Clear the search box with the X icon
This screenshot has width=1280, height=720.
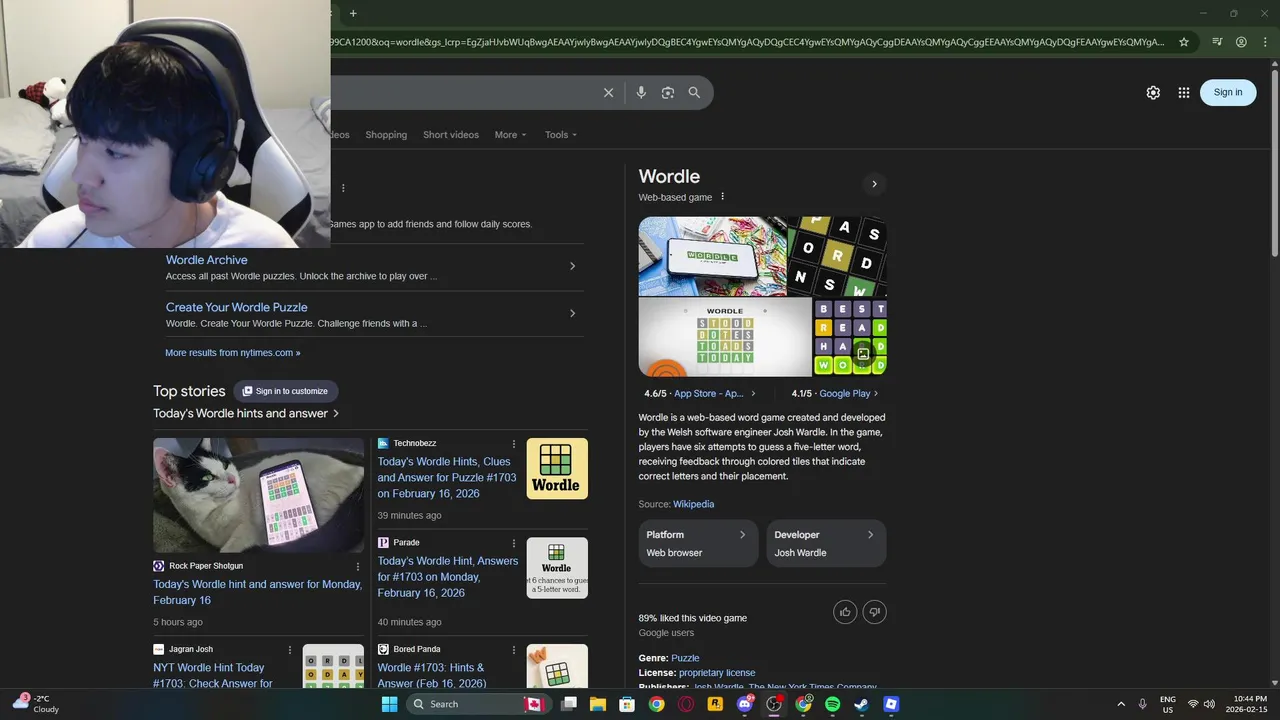pyautogui.click(x=608, y=93)
